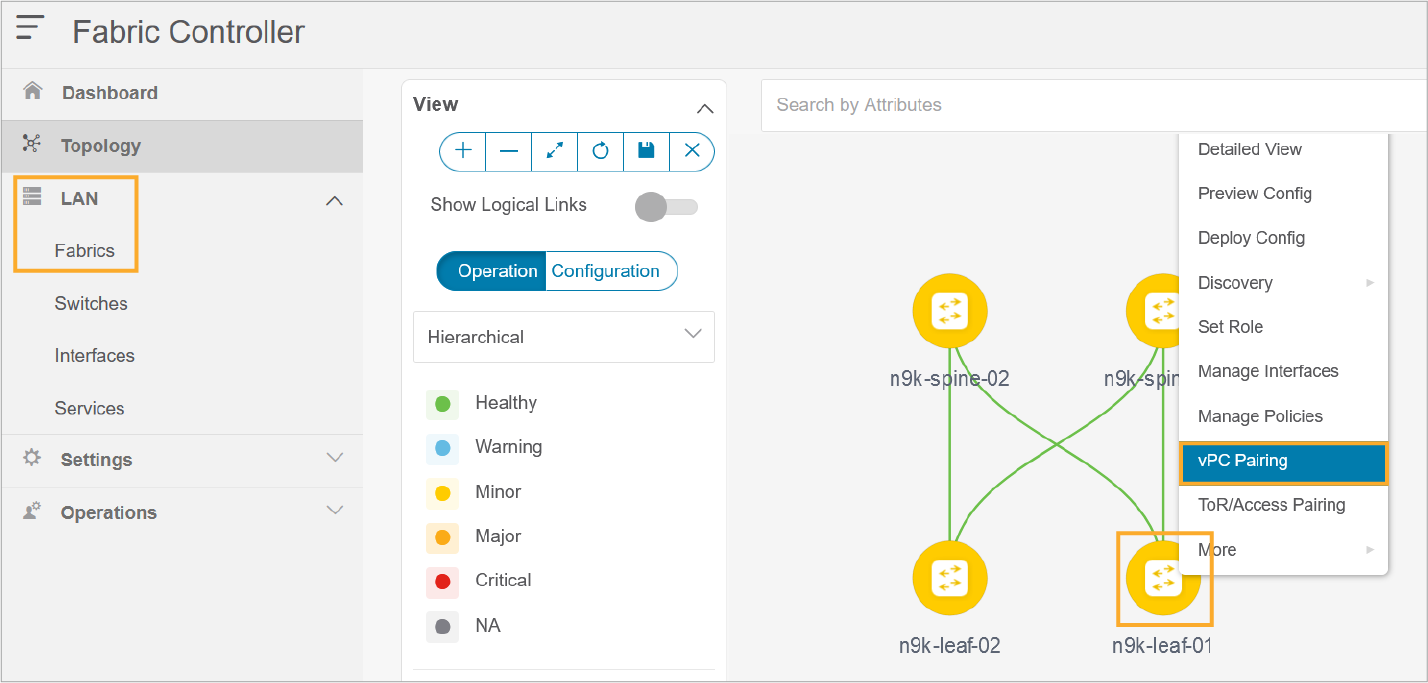Click the gray NA legend swatch
This screenshot has width=1428, height=683.
coord(442,627)
